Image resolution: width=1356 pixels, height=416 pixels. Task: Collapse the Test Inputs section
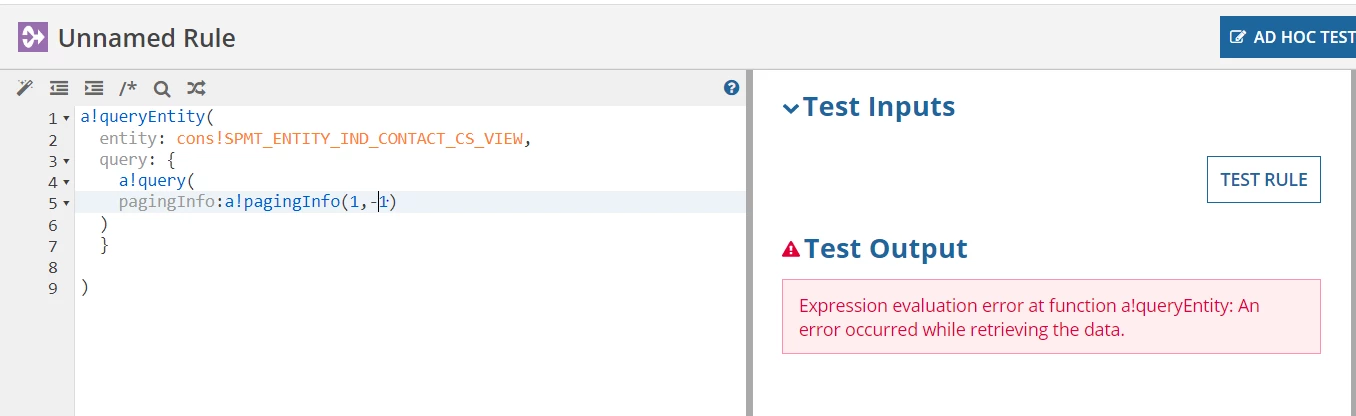(x=791, y=108)
